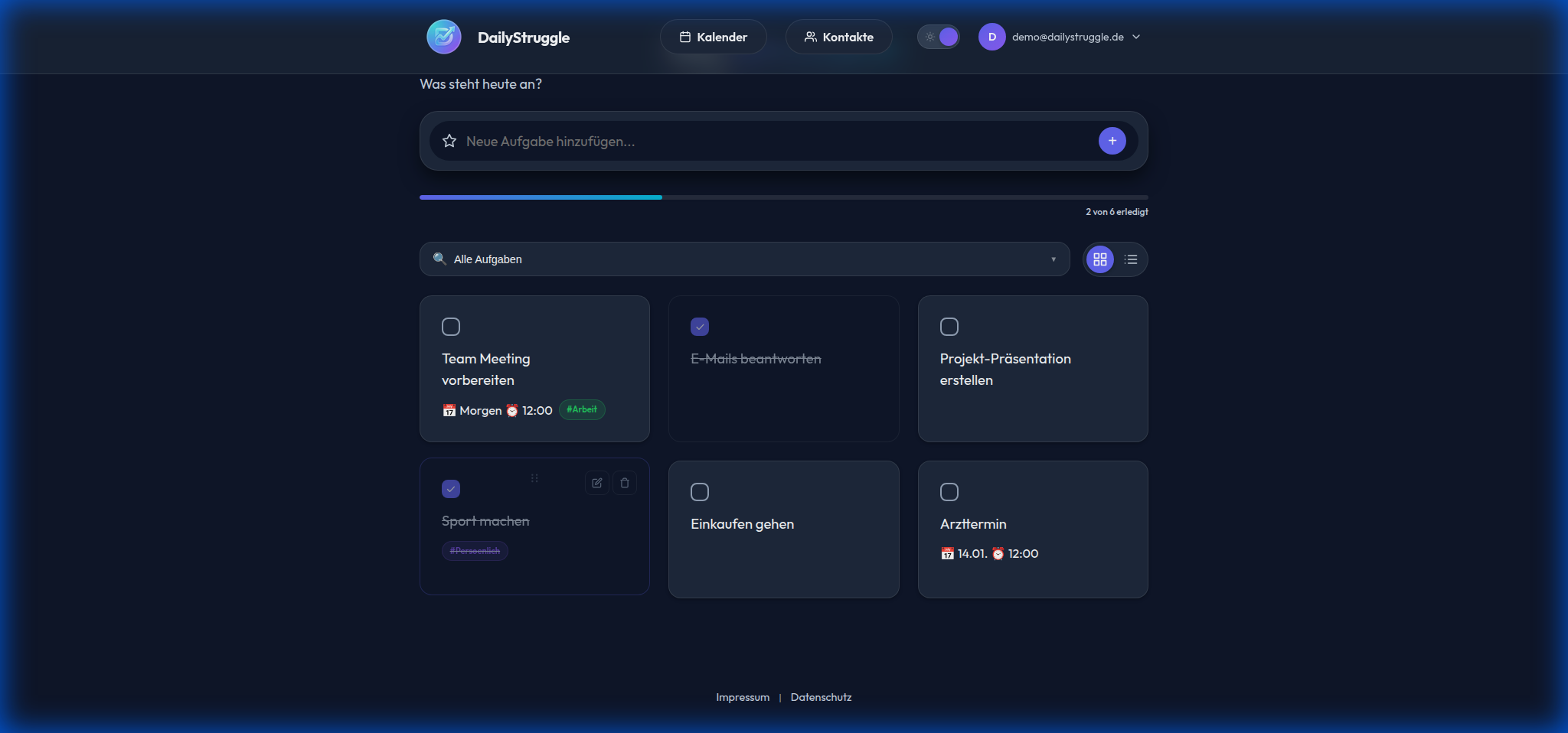Toggle dark mode switch
1568x733 pixels.
(x=939, y=36)
